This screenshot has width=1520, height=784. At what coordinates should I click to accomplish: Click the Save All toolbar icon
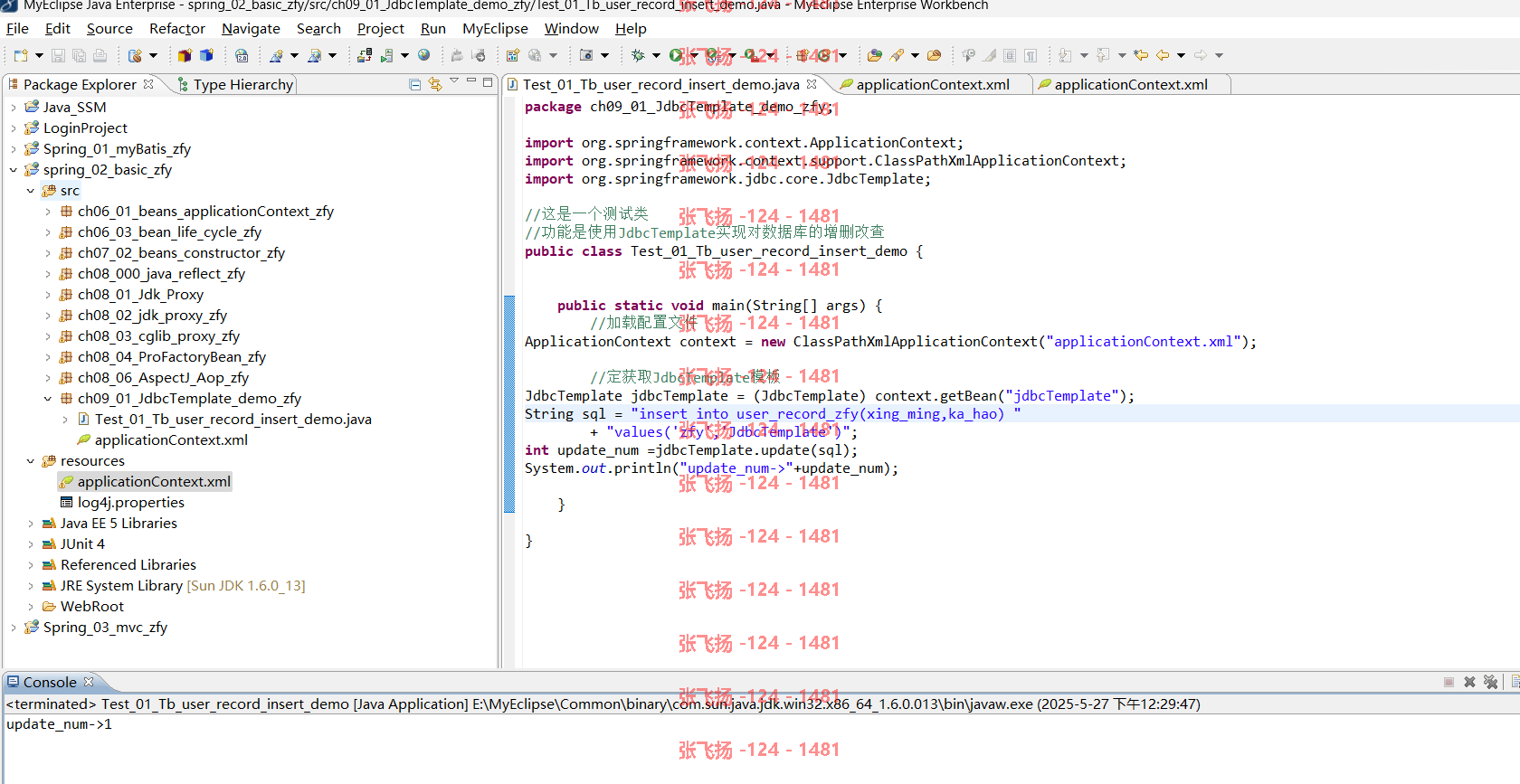coord(79,55)
